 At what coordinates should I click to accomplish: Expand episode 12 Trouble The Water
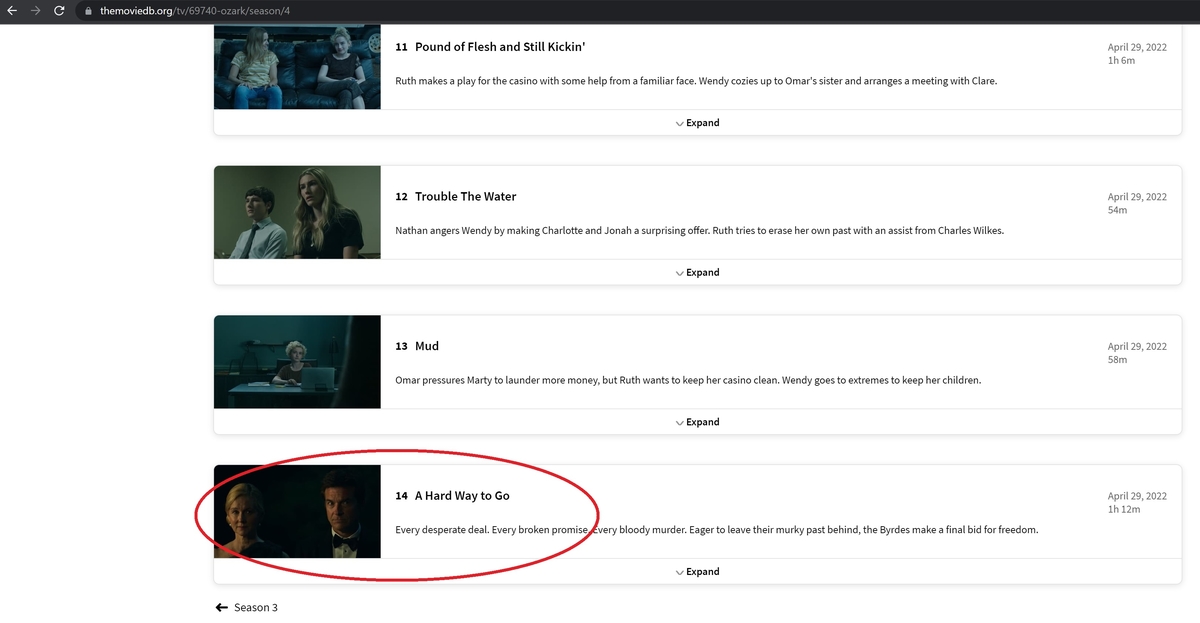[697, 272]
